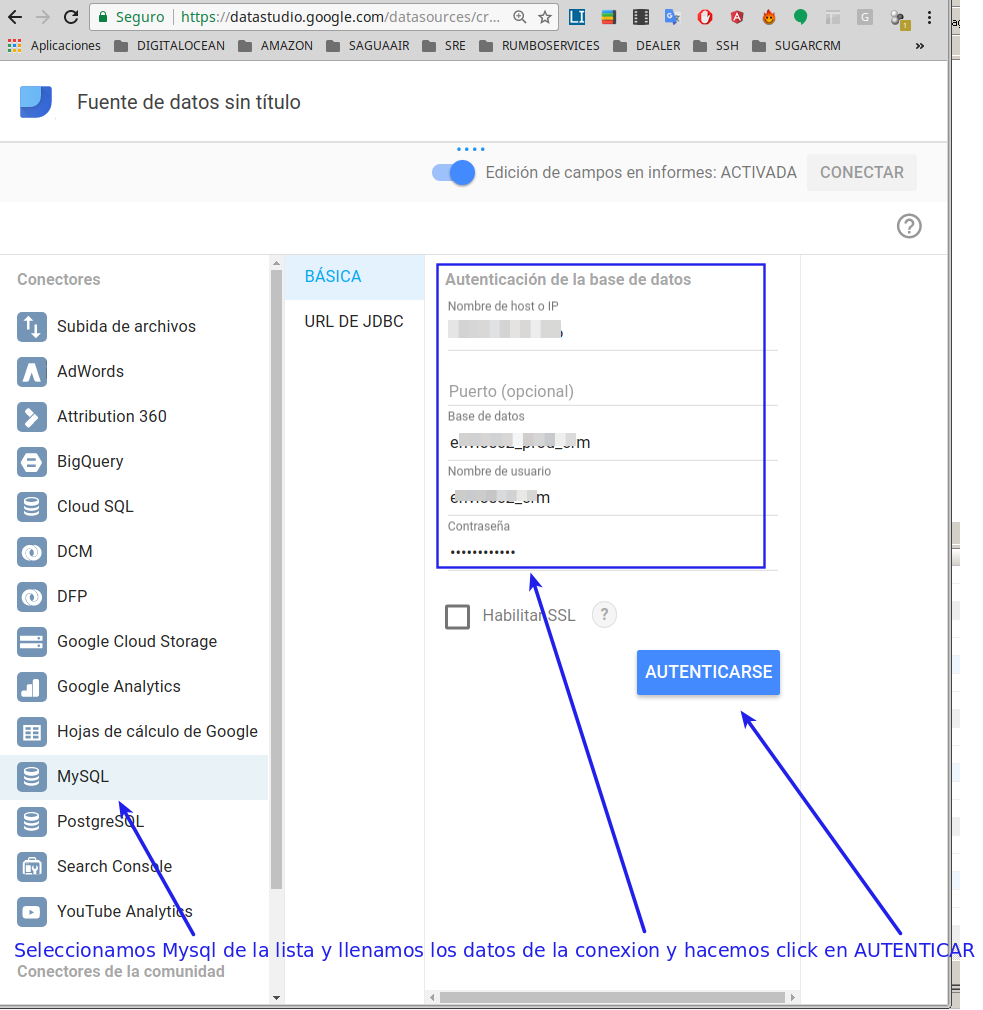Select the MySQL connector icon

(x=32, y=777)
